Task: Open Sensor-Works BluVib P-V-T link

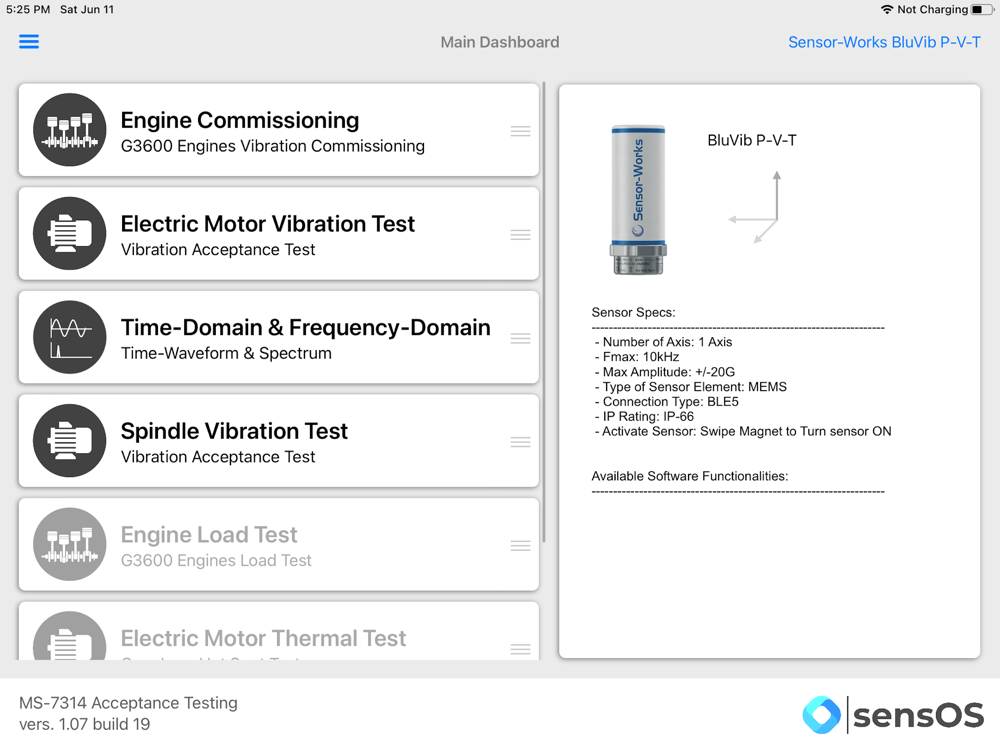Action: coord(884,42)
